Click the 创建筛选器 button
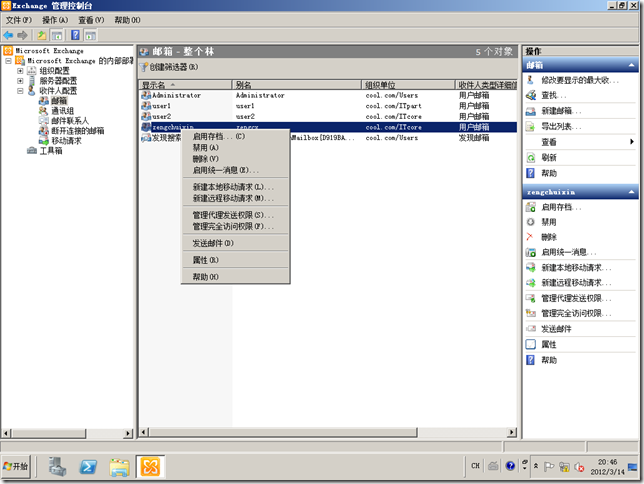The height and width of the screenshot is (484, 644). click(174, 67)
